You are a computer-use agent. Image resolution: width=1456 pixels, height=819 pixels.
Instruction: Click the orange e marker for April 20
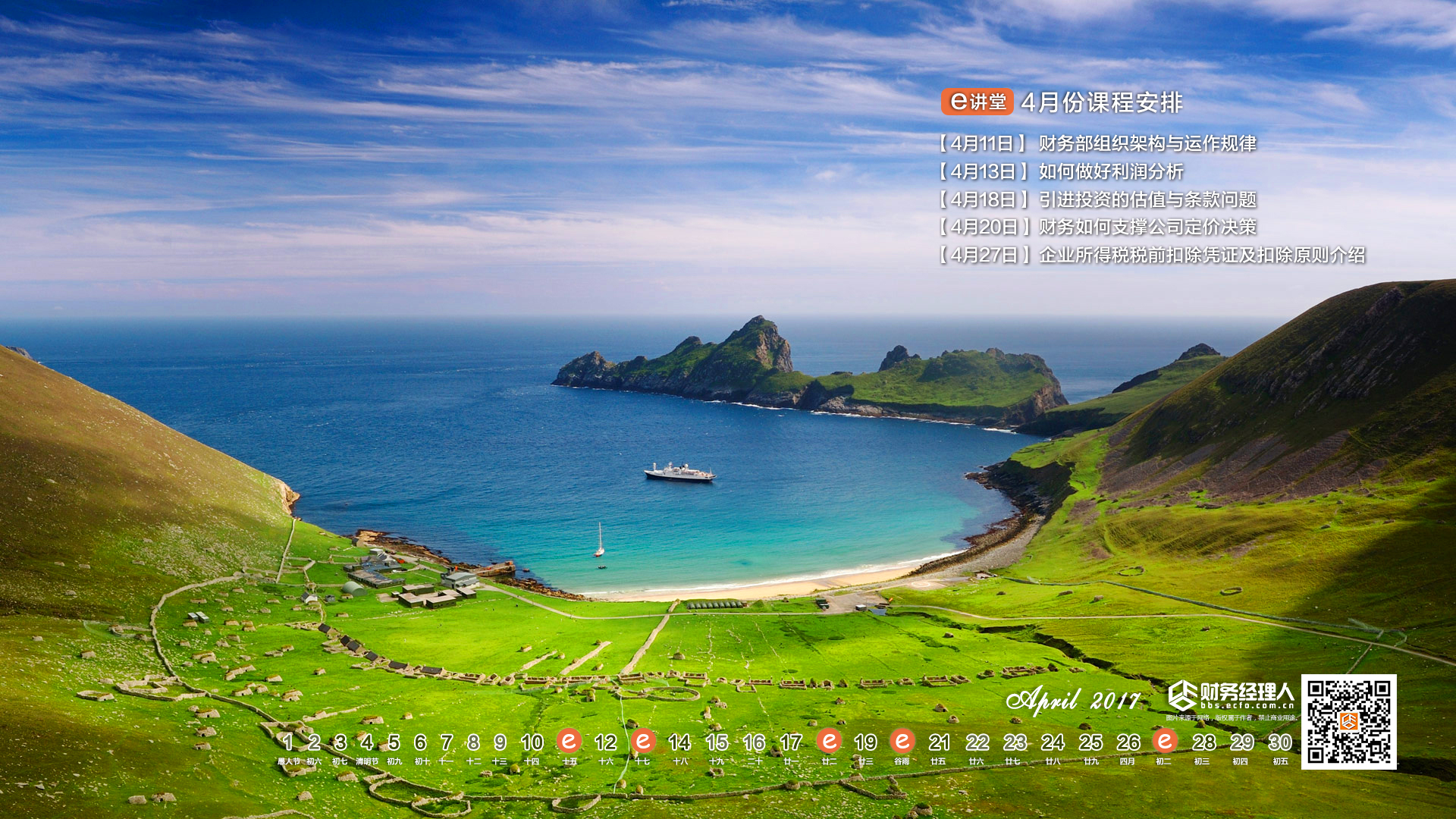tap(902, 740)
